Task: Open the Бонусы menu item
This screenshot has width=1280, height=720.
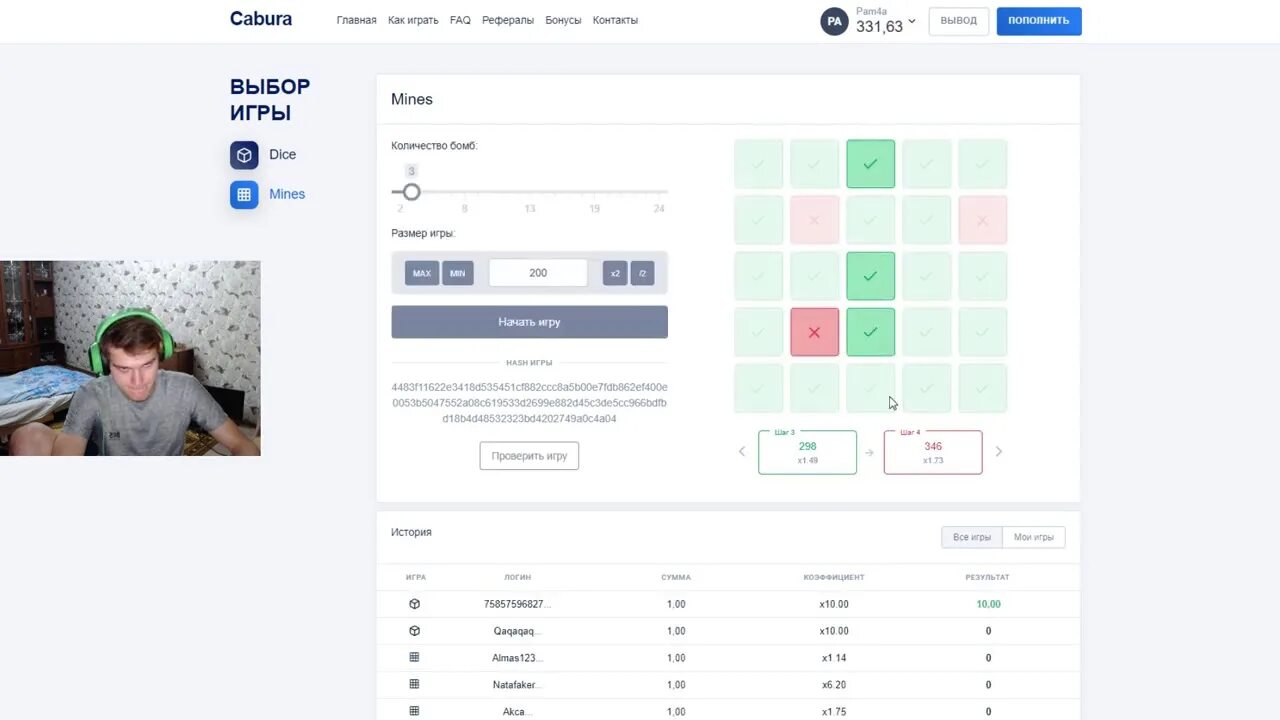Action: pos(563,20)
